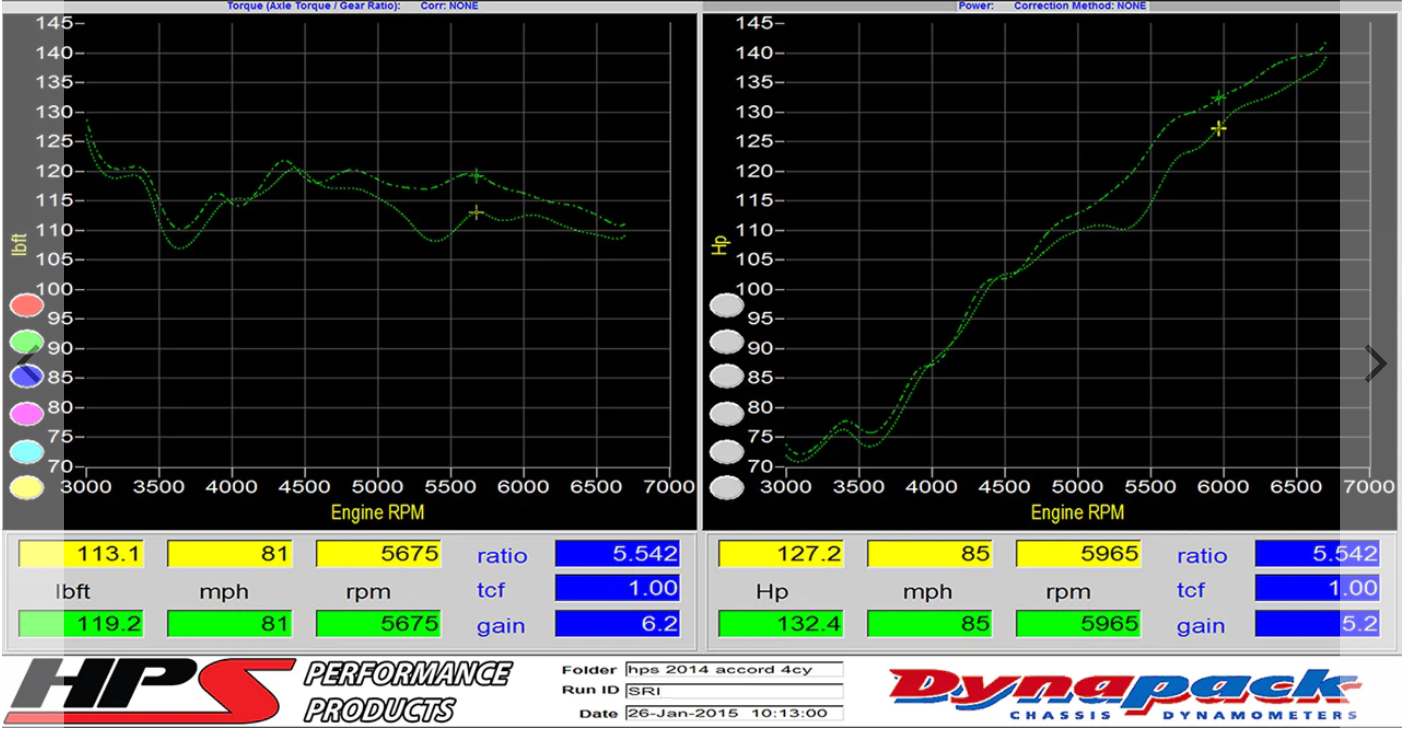Viewport: 1408px width, 738px height.
Task: Click the Hp axis label on power chart
Action: 719,245
